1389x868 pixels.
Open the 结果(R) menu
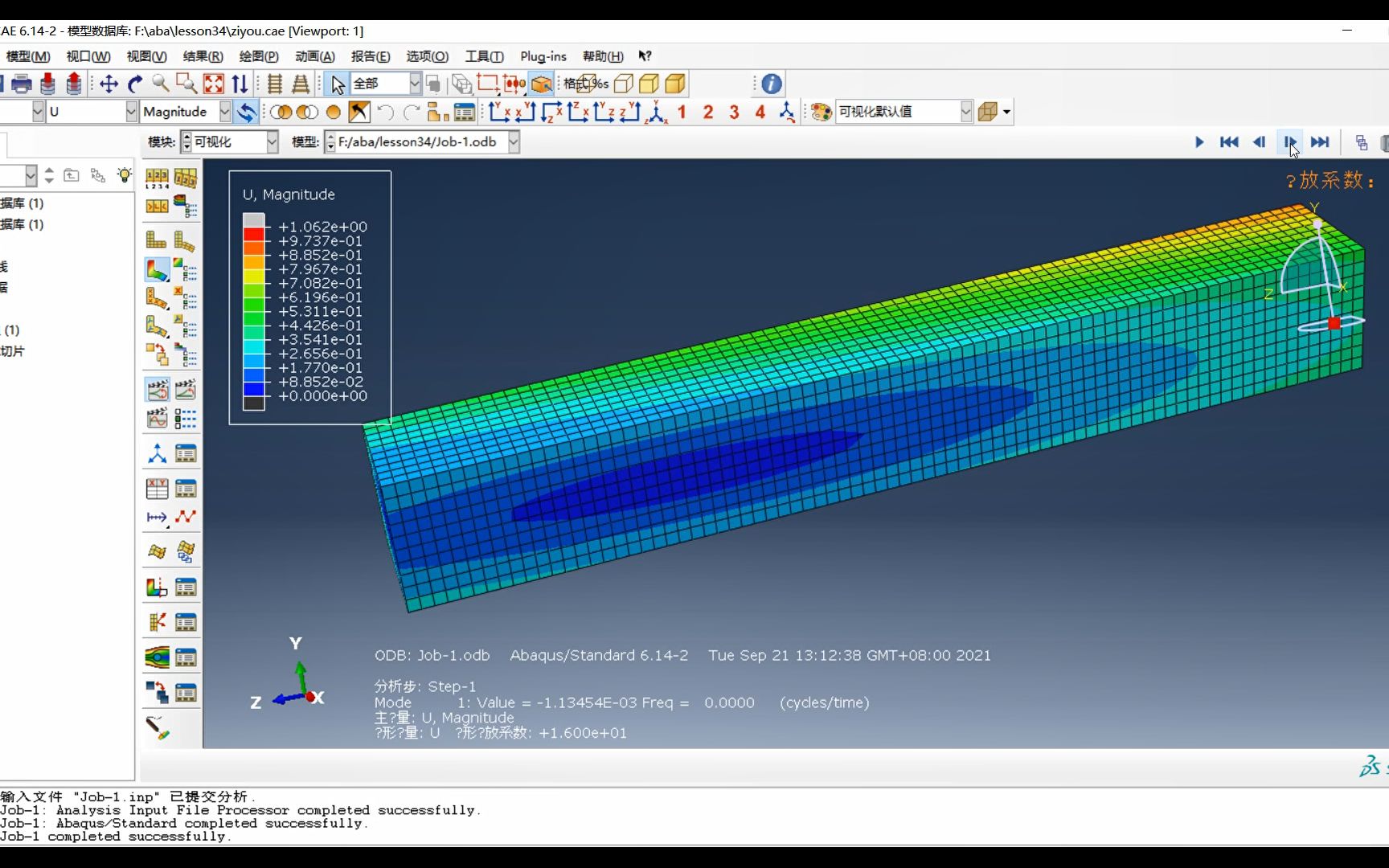click(203, 56)
